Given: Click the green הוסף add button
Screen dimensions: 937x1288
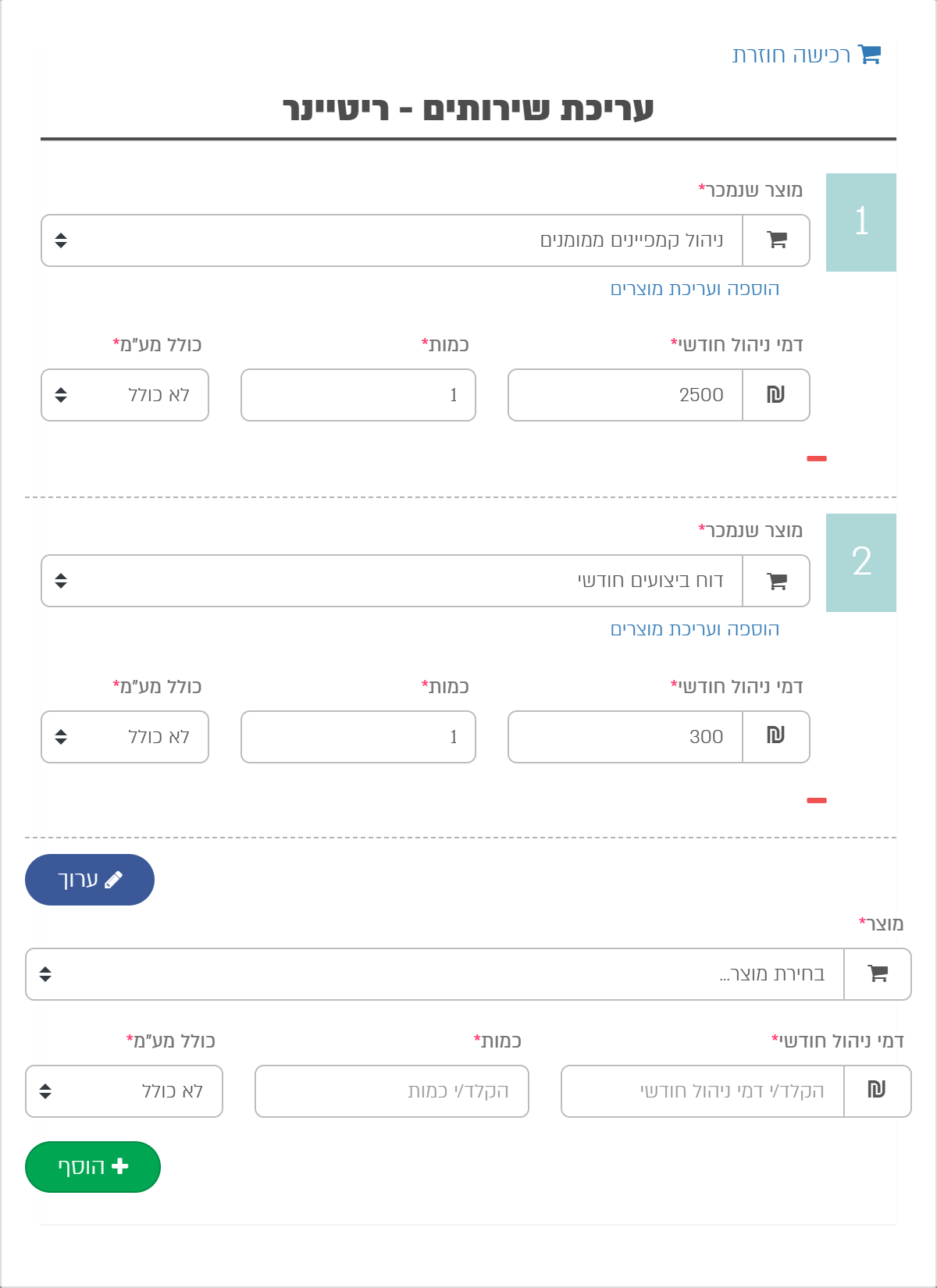Looking at the screenshot, I should (x=93, y=1167).
